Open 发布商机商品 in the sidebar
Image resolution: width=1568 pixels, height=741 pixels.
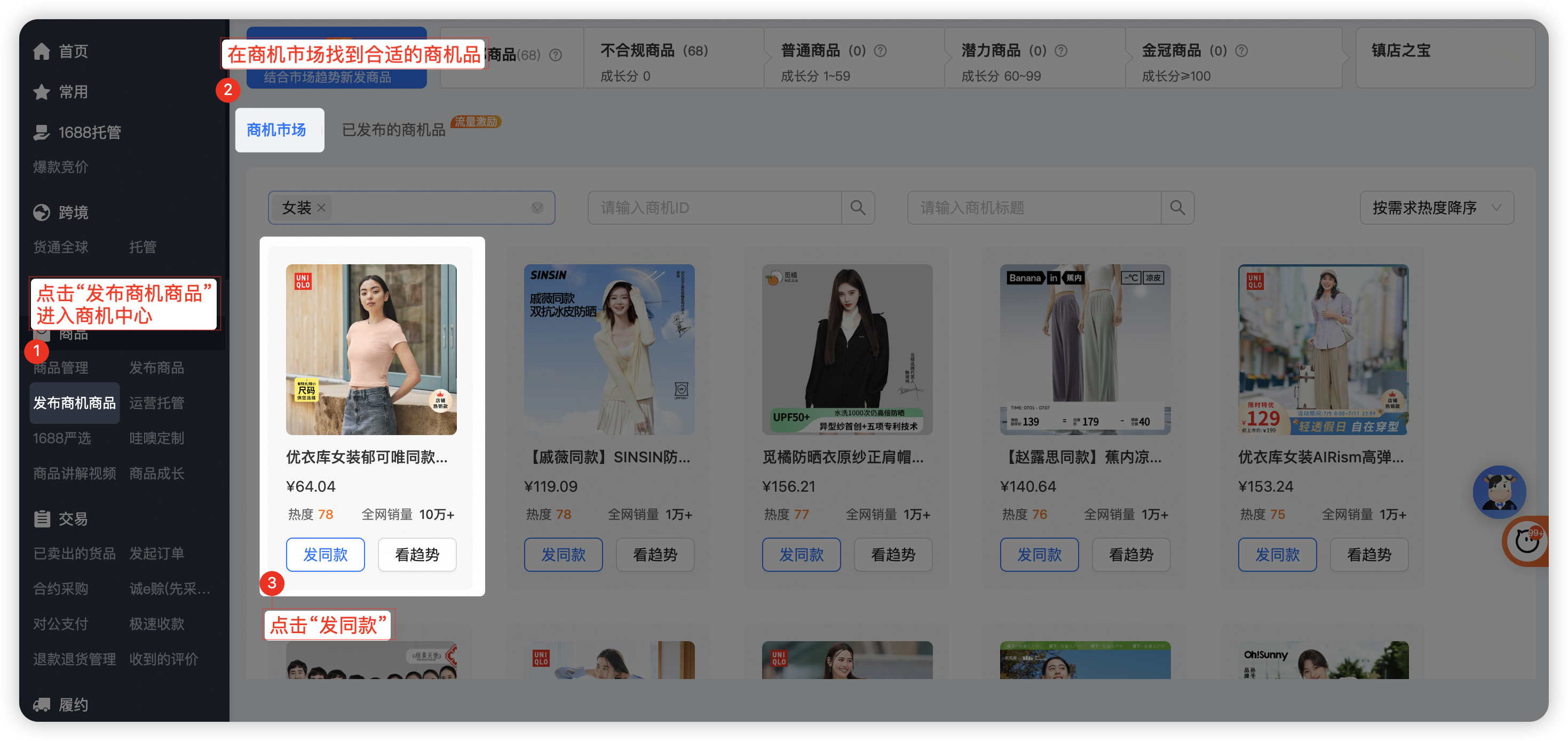(74, 403)
